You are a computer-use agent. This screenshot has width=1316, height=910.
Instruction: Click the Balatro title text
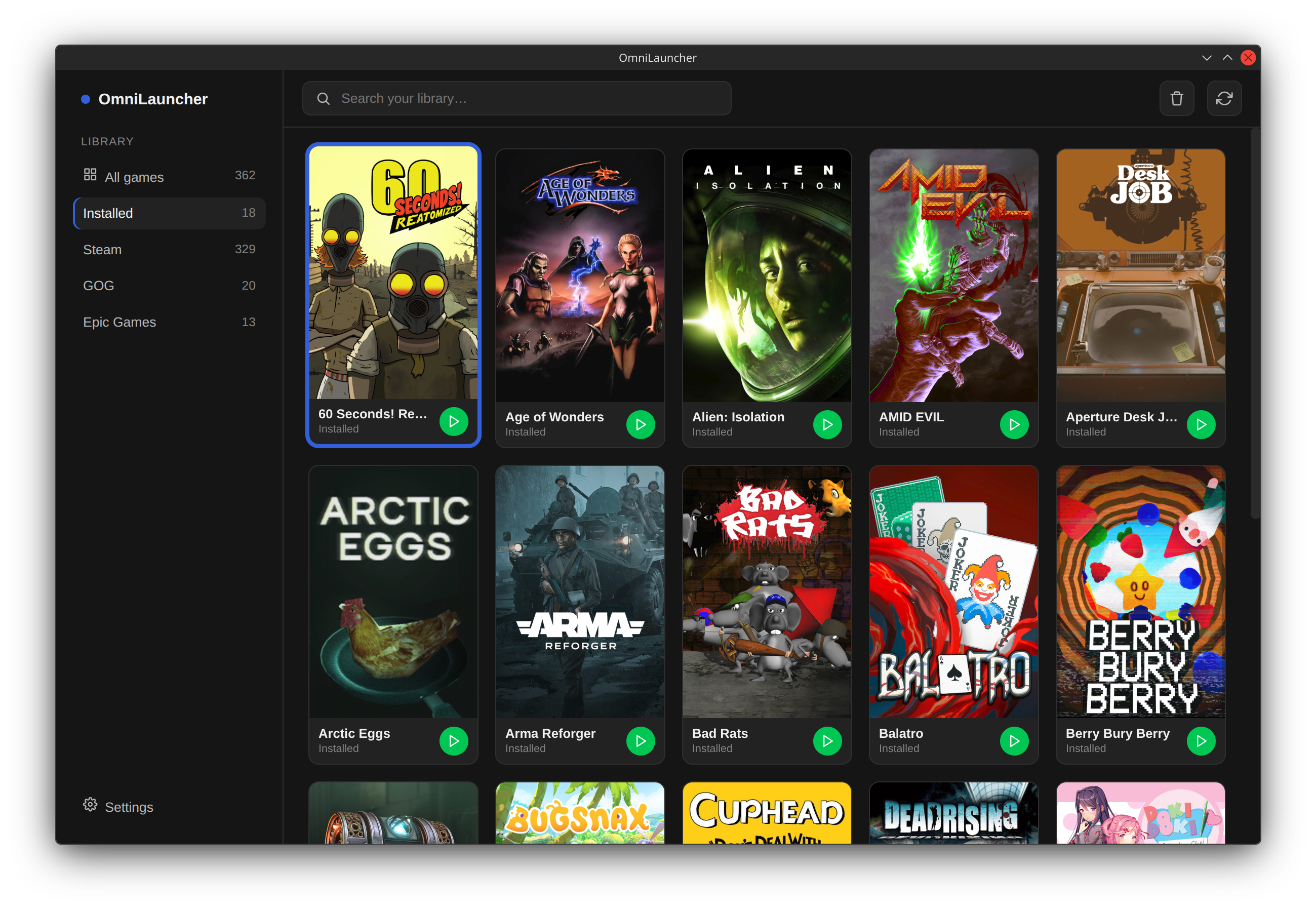(x=901, y=734)
